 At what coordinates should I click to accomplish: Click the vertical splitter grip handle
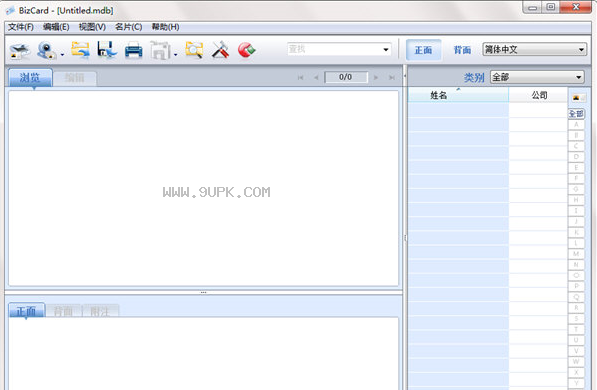pos(405,238)
